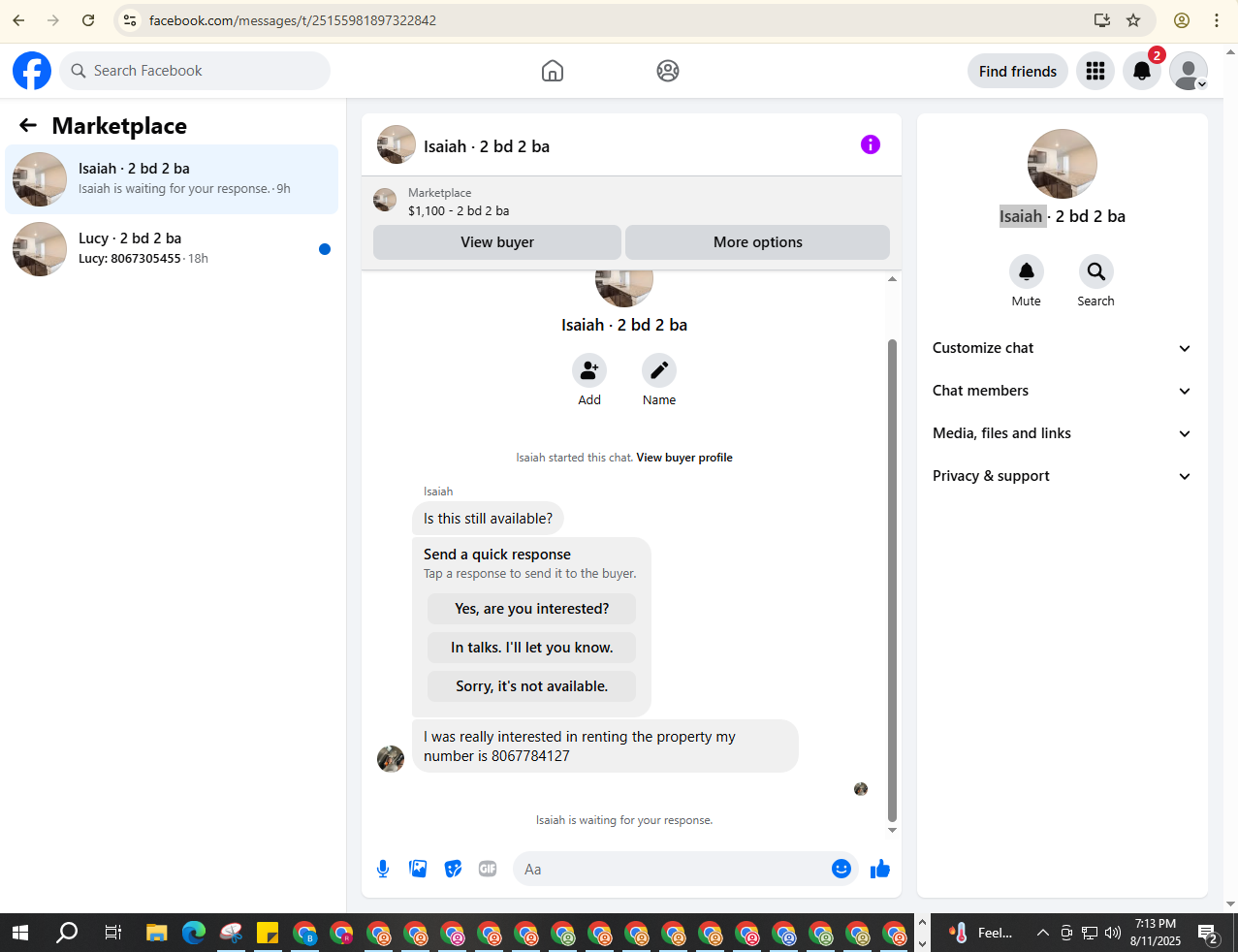The image size is (1238, 952).
Task: Attach a photo with the image icon
Action: (x=418, y=869)
